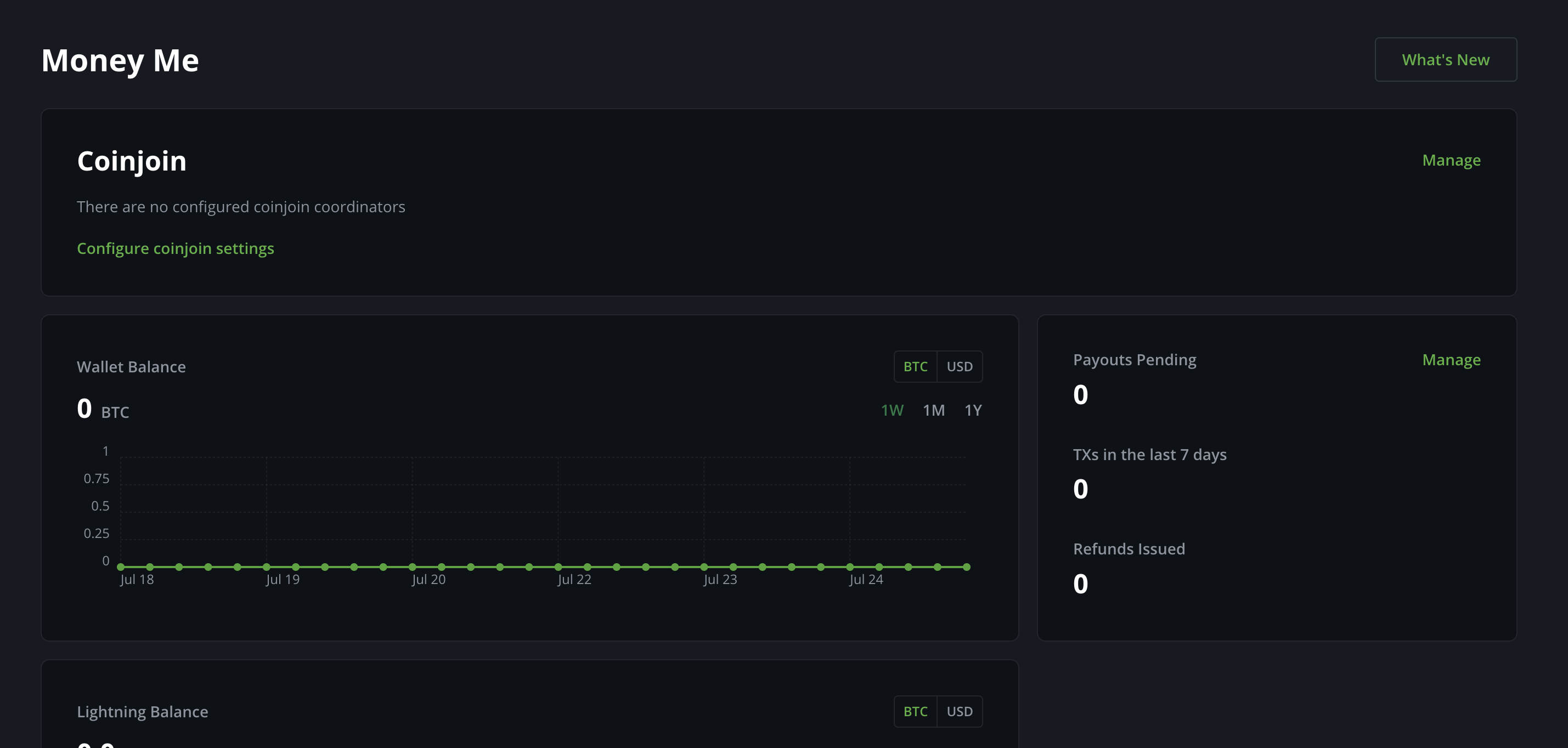
Task: Click the Payouts Pending zero count
Action: tap(1080, 394)
